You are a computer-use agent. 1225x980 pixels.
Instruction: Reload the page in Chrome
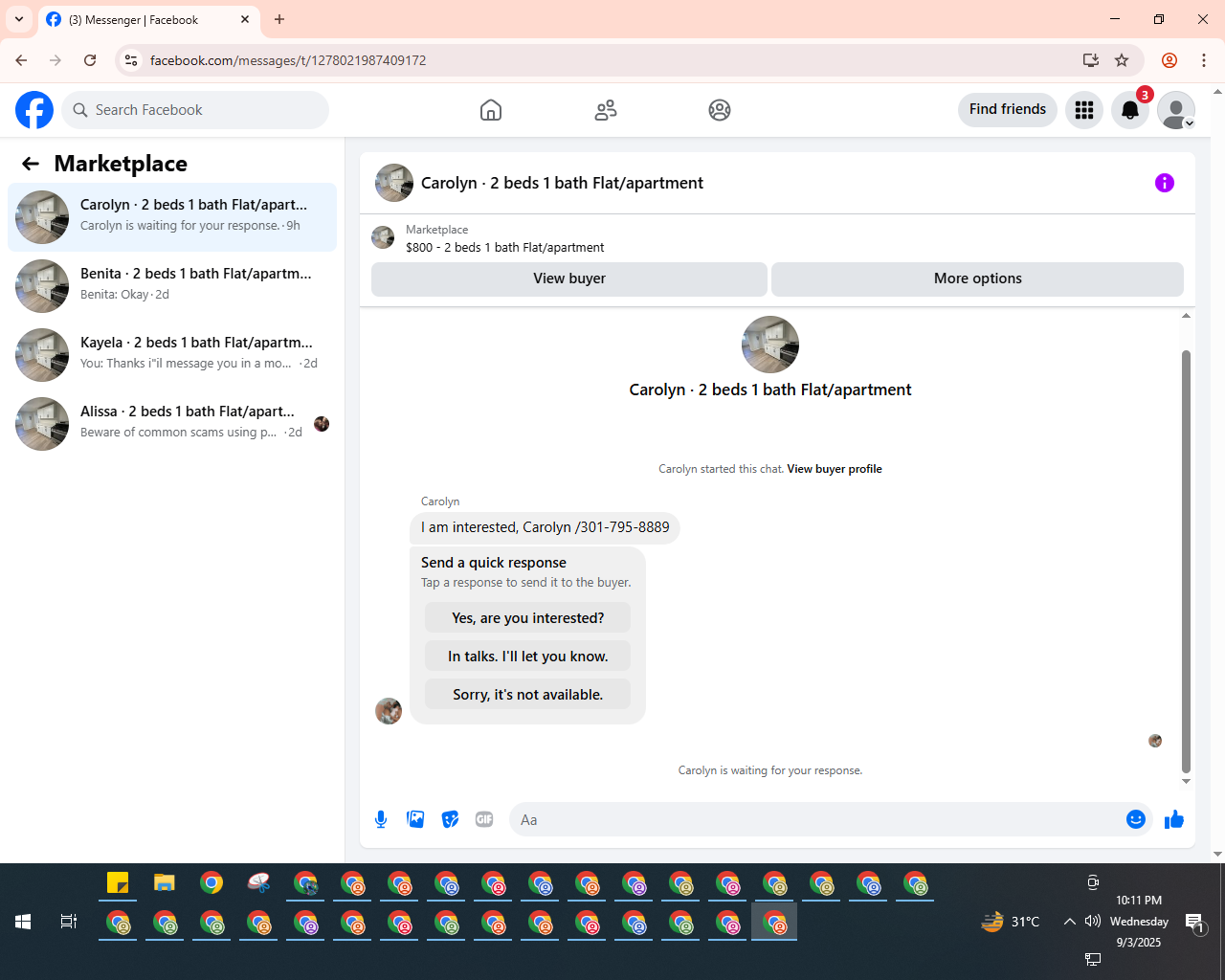point(90,60)
